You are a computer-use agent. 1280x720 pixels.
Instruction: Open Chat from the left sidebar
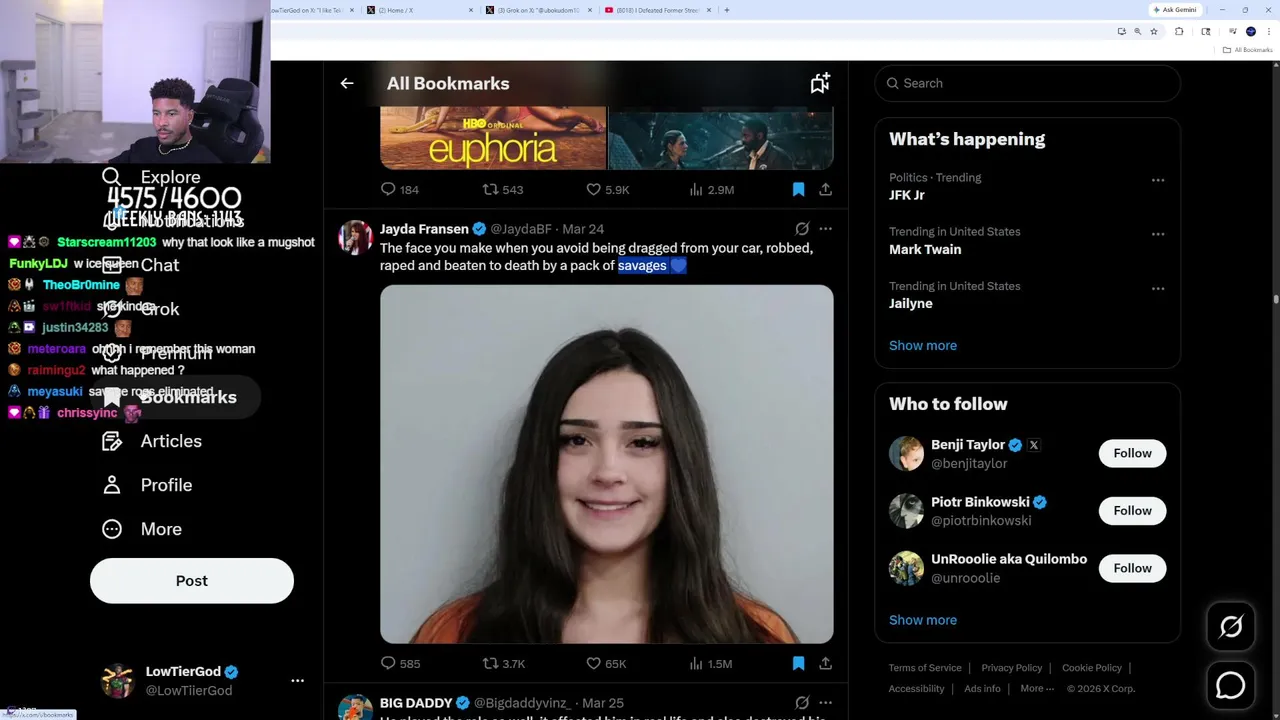pos(142,265)
